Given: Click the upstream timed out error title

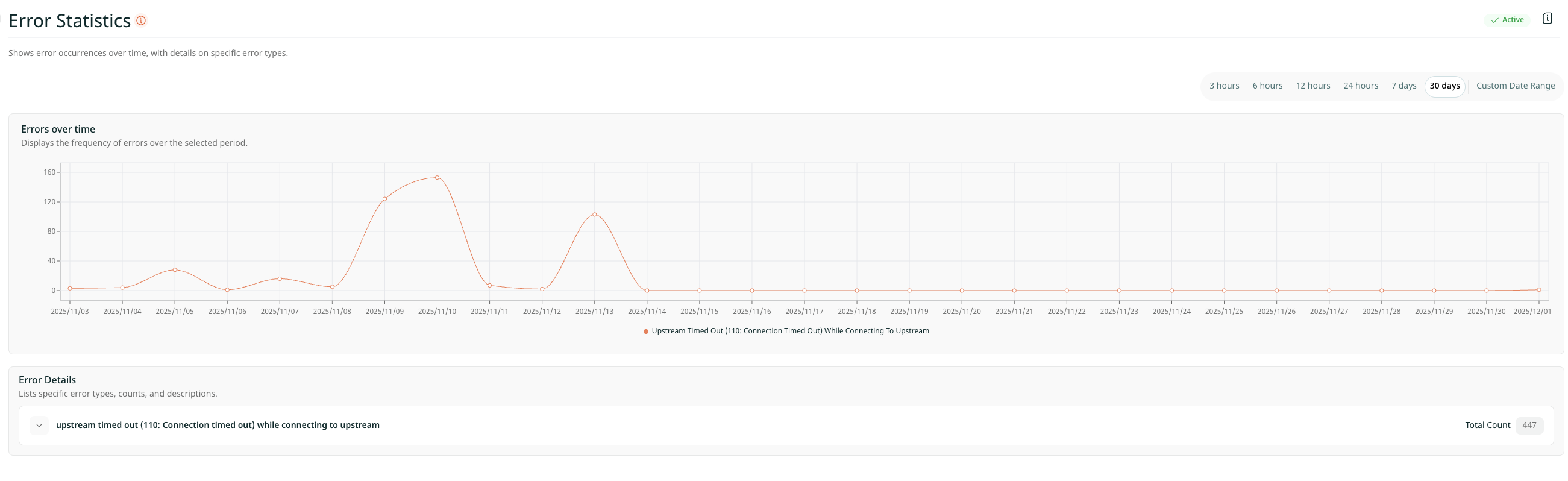Looking at the screenshot, I should 218,425.
